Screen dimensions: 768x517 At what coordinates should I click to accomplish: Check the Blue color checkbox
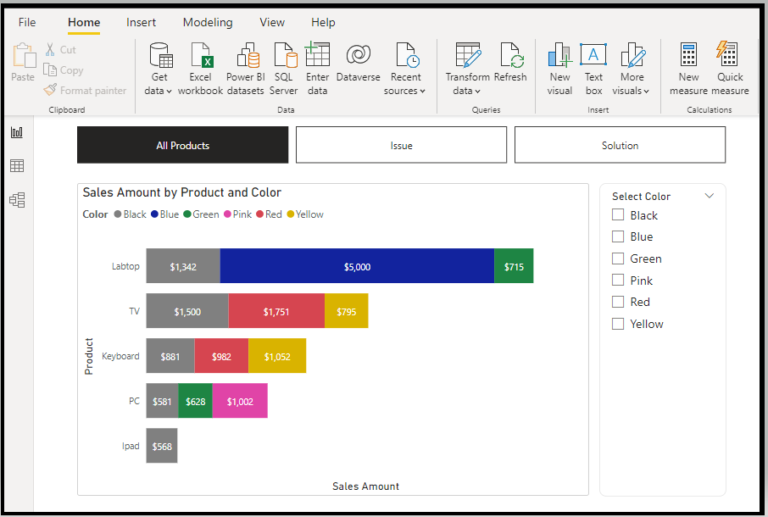point(618,236)
